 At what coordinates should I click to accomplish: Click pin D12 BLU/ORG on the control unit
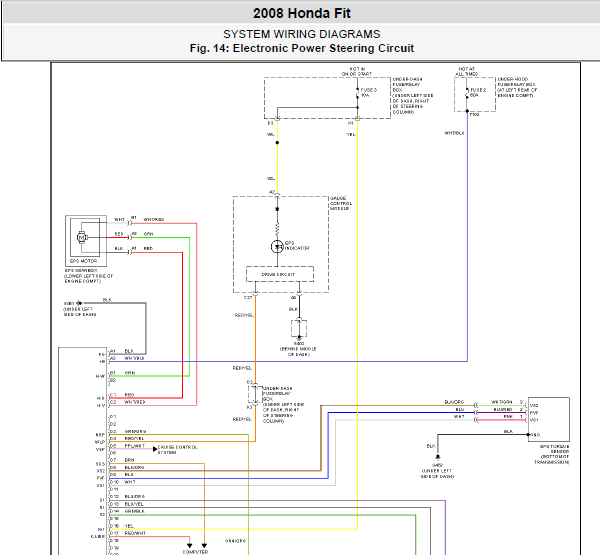[x=127, y=497]
